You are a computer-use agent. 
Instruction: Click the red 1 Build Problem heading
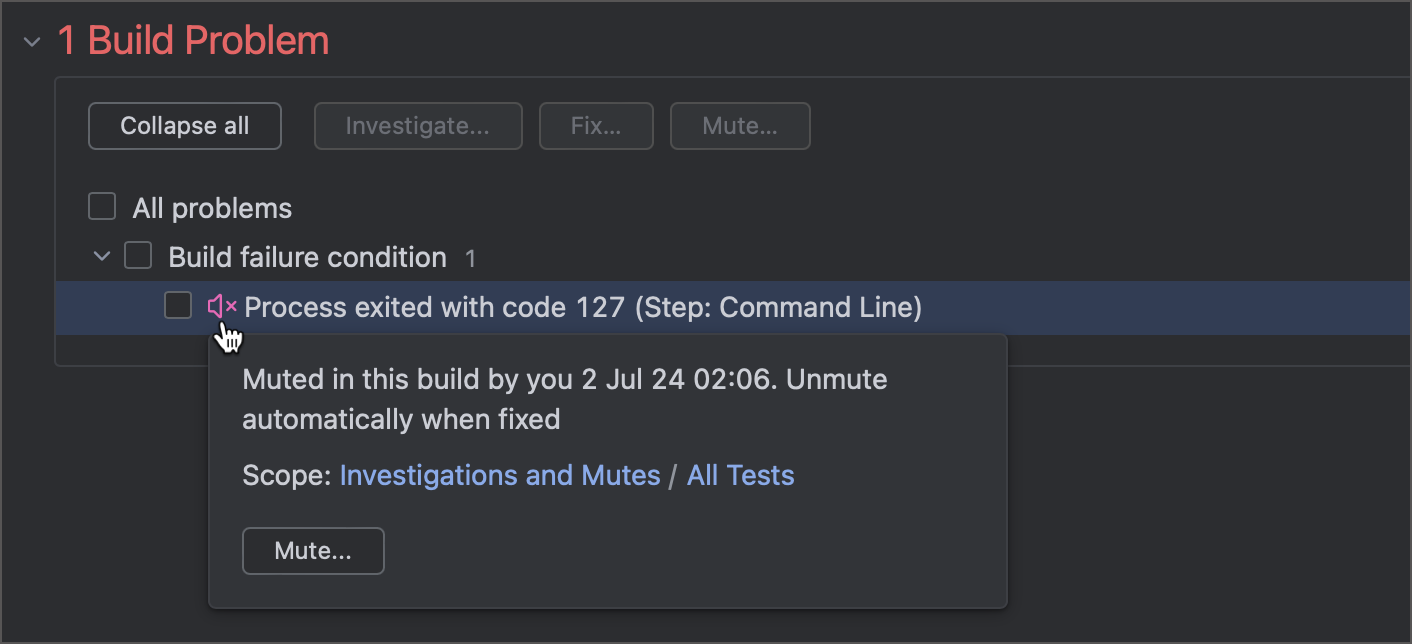click(193, 41)
